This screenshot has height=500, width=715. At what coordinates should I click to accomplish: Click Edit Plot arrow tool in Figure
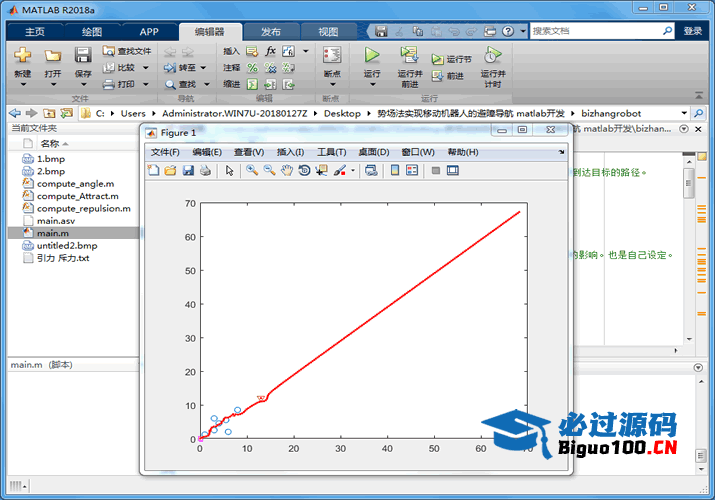click(229, 170)
